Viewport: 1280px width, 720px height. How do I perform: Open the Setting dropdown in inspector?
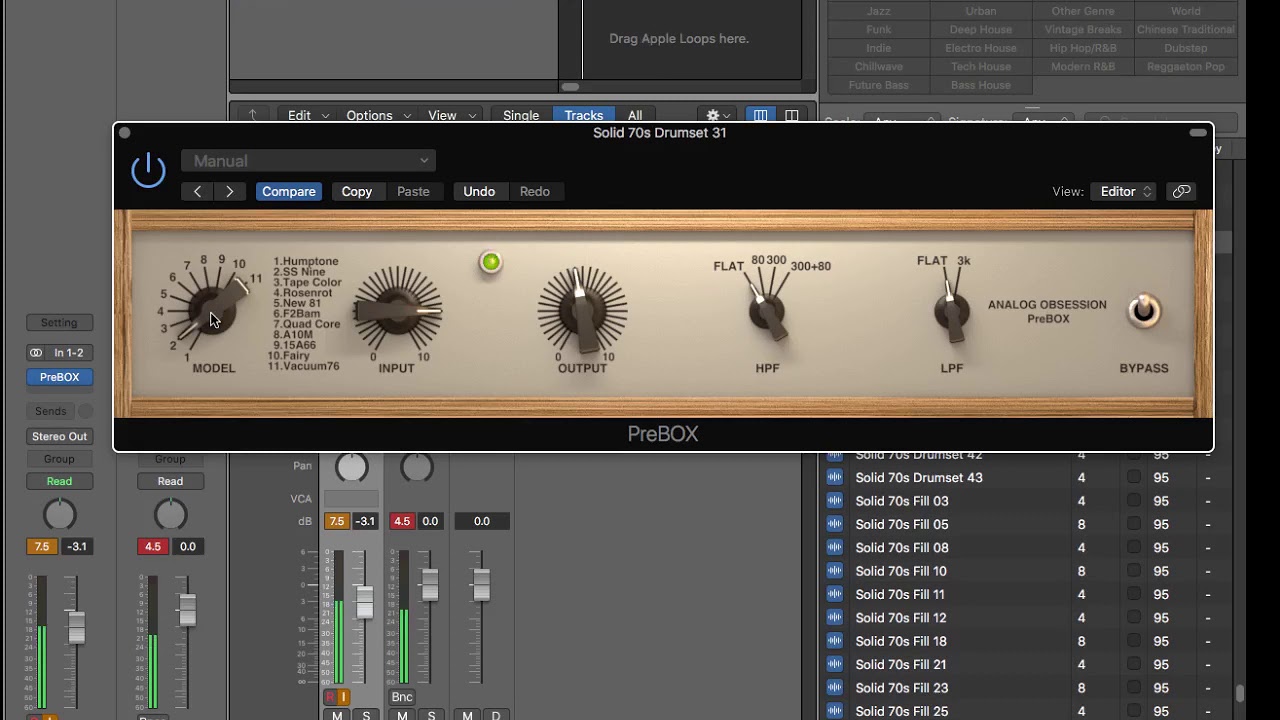pyautogui.click(x=59, y=323)
